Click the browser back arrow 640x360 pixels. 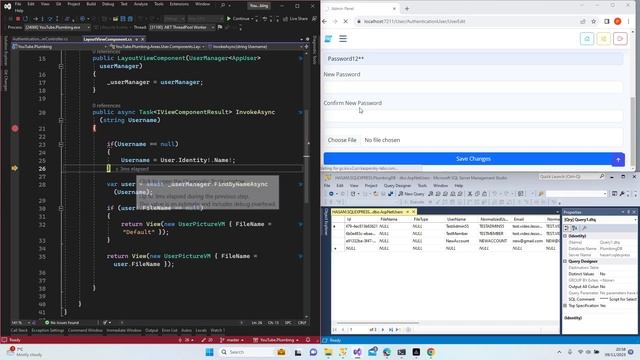(x=325, y=21)
